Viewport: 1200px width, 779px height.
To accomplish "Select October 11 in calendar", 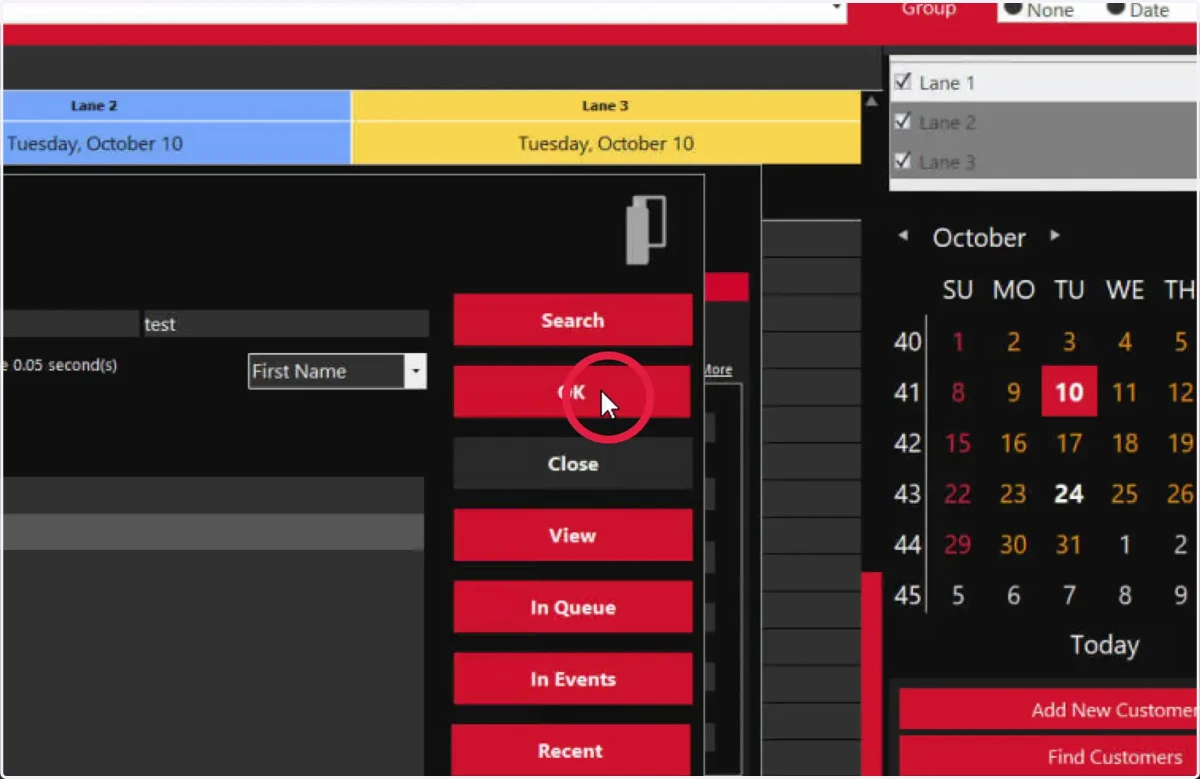I will pos(1125,391).
